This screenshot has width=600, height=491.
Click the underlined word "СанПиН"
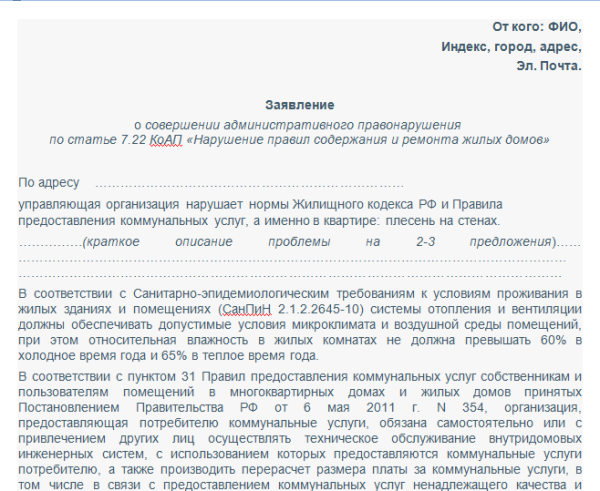pyautogui.click(x=246, y=309)
